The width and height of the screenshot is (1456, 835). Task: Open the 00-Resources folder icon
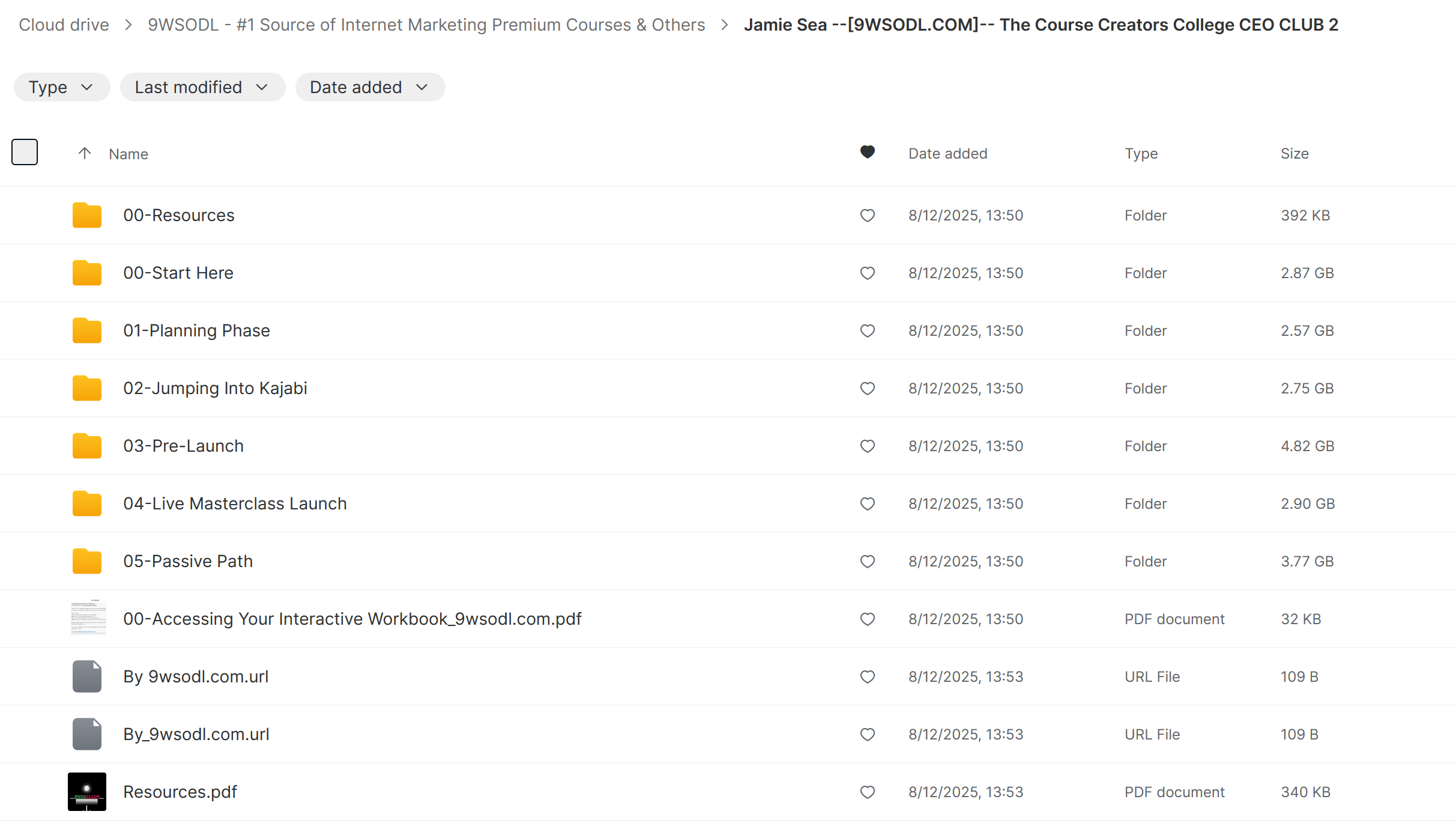click(x=86, y=215)
